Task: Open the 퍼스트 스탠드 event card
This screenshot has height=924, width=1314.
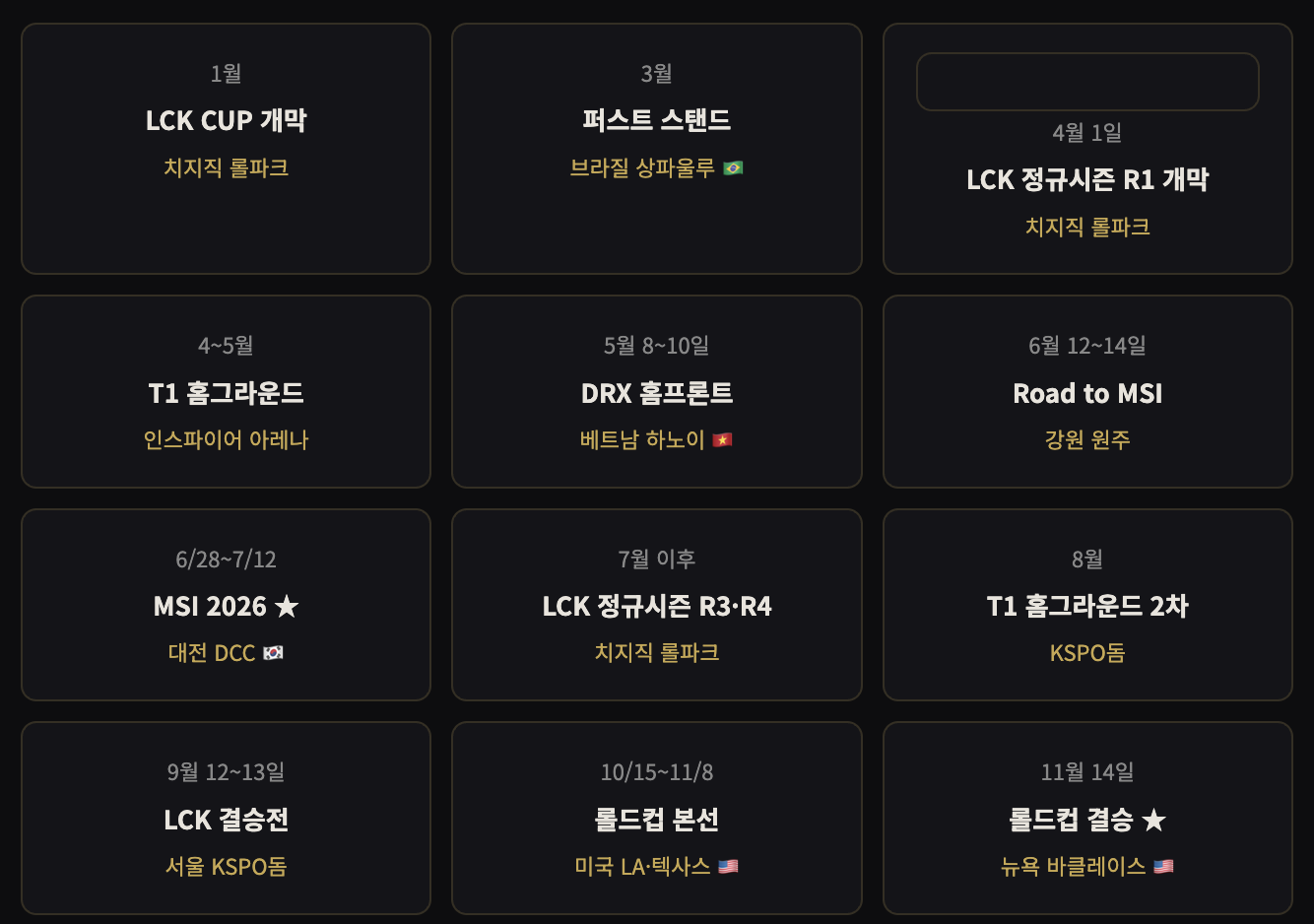Action: (x=657, y=148)
